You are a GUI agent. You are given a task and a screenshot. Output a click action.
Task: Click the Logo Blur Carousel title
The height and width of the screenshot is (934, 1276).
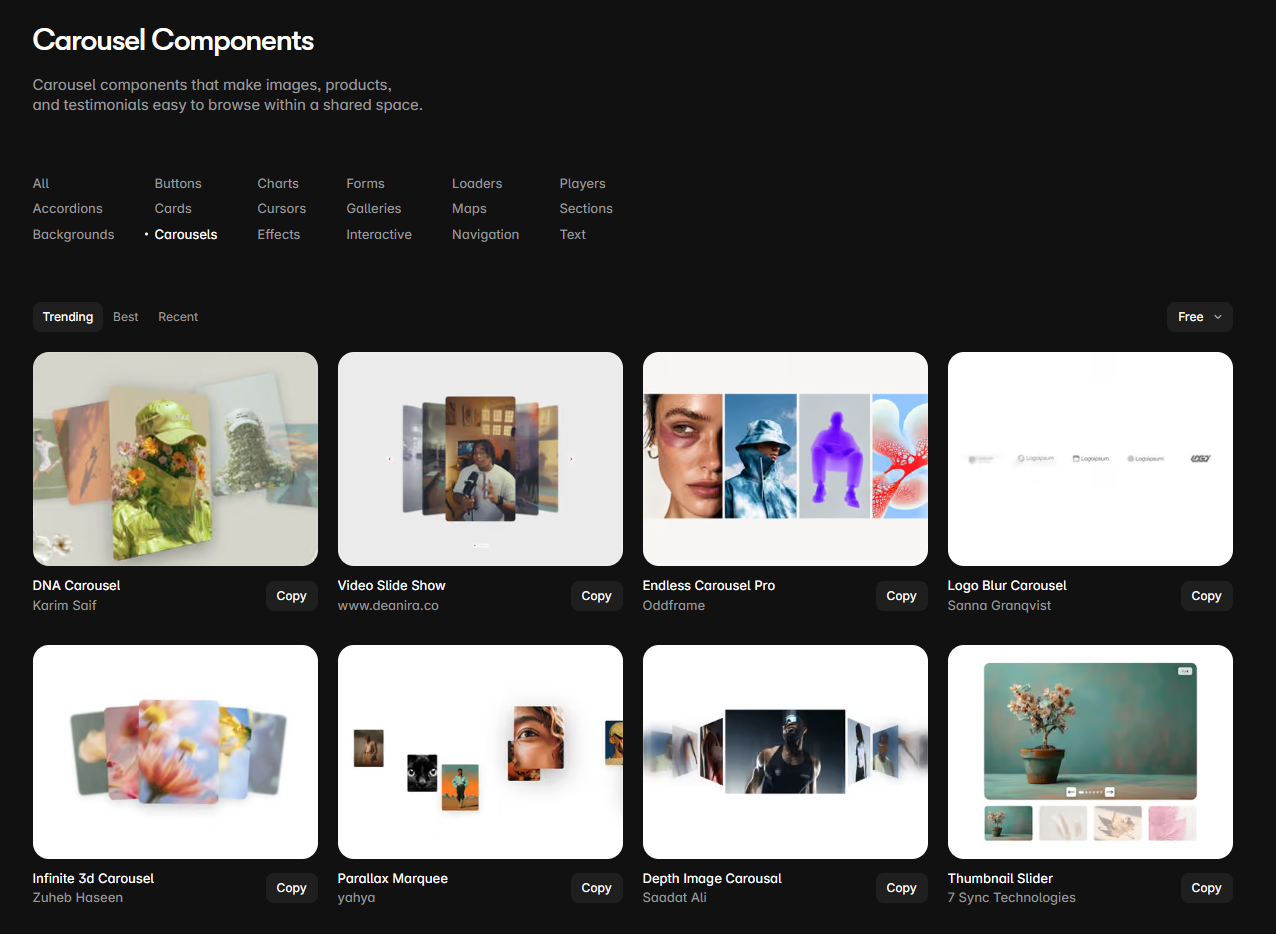click(1007, 586)
